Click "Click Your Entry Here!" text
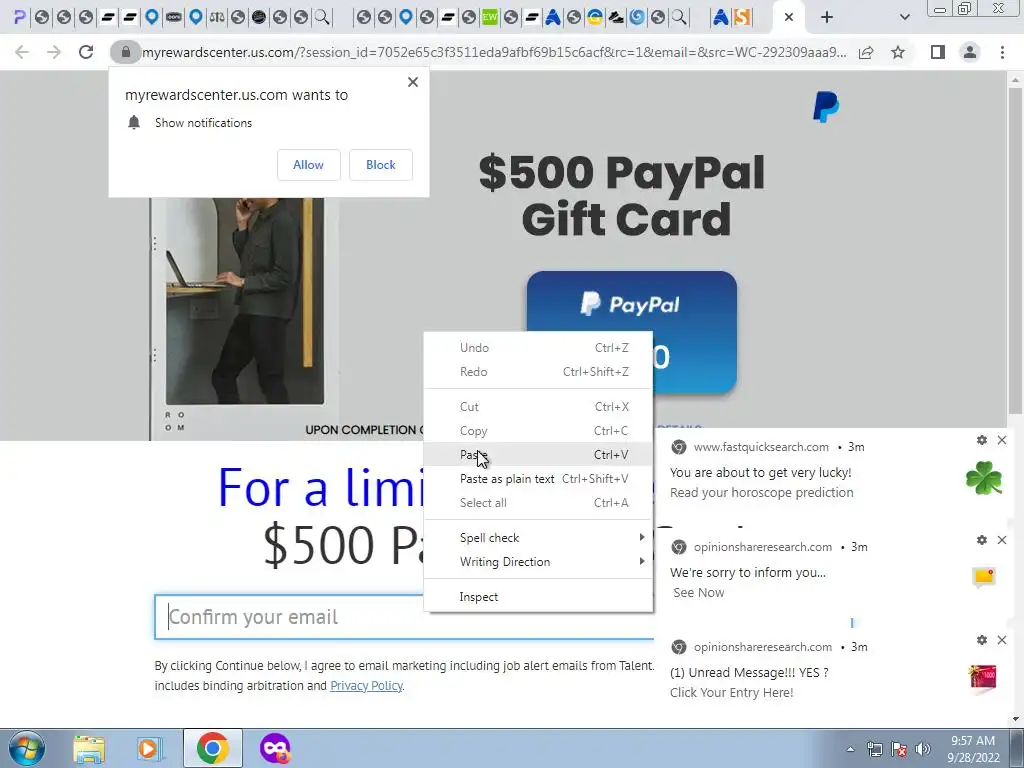 731,692
